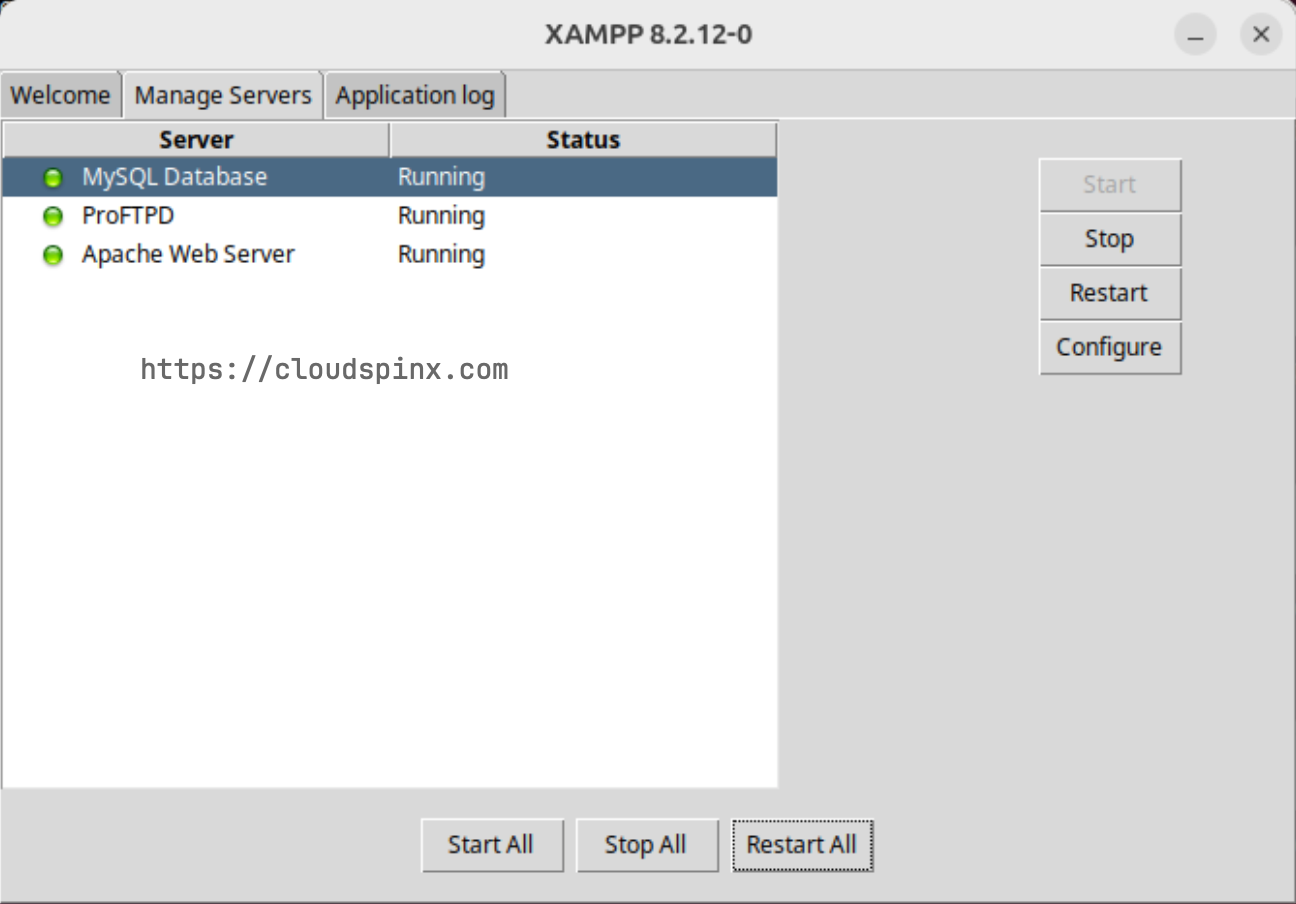This screenshot has width=1296, height=904.
Task: Click the Restart All button
Action: point(802,845)
